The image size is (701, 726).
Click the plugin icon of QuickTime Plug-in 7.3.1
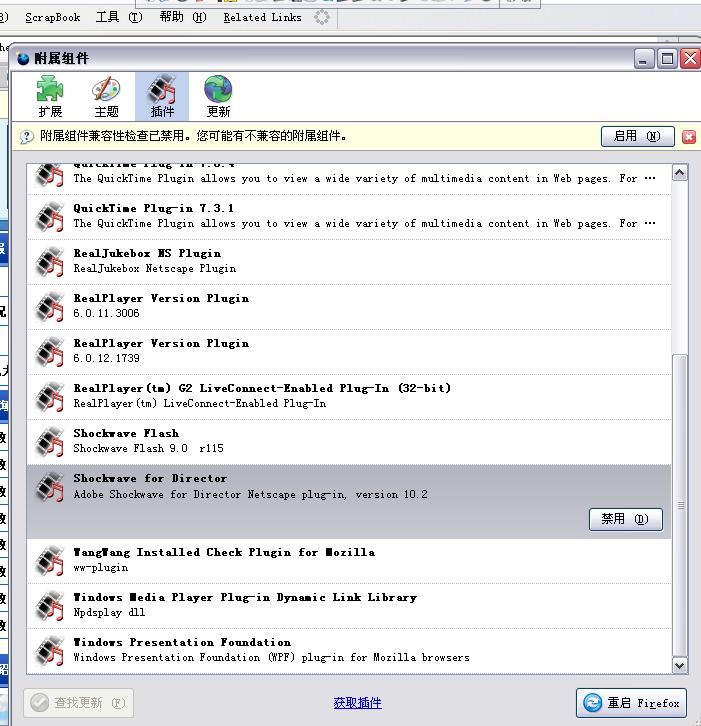point(50,217)
